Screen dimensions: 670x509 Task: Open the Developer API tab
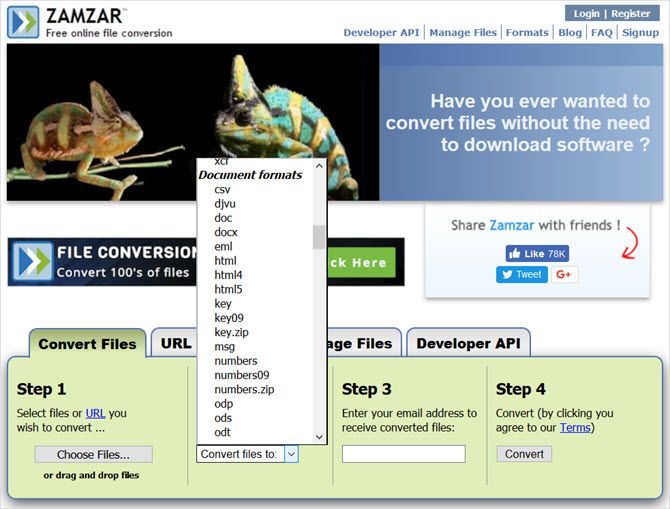pyautogui.click(x=468, y=344)
